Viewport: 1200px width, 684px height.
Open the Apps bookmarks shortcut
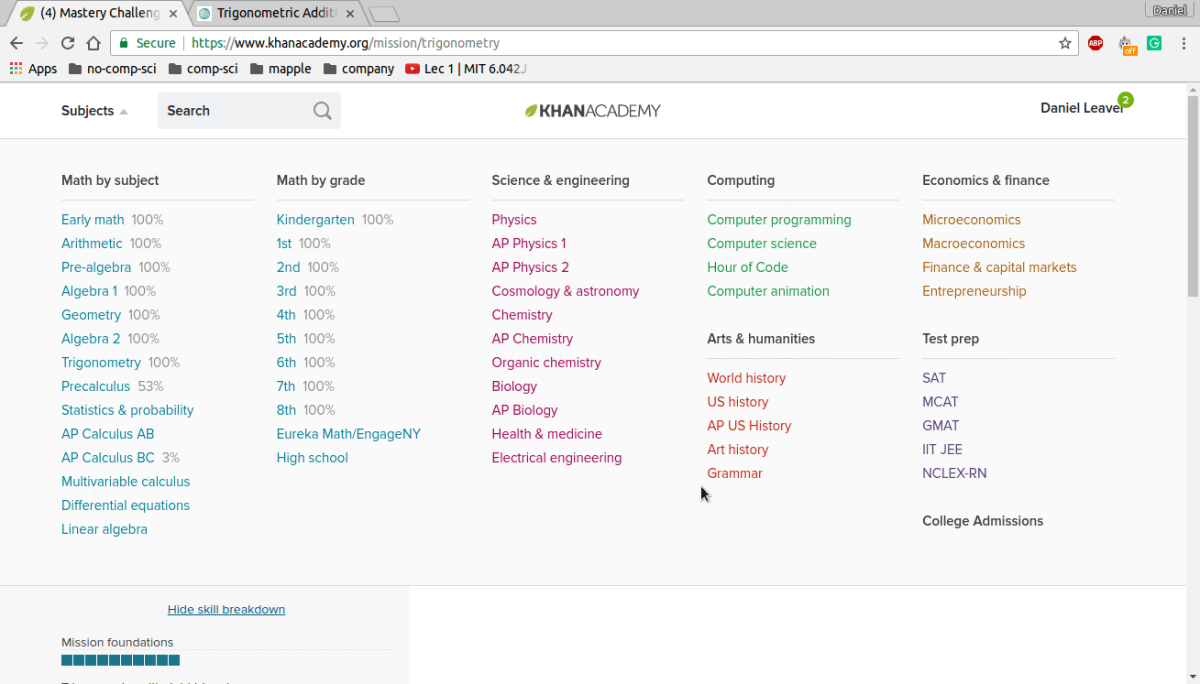click(33, 69)
